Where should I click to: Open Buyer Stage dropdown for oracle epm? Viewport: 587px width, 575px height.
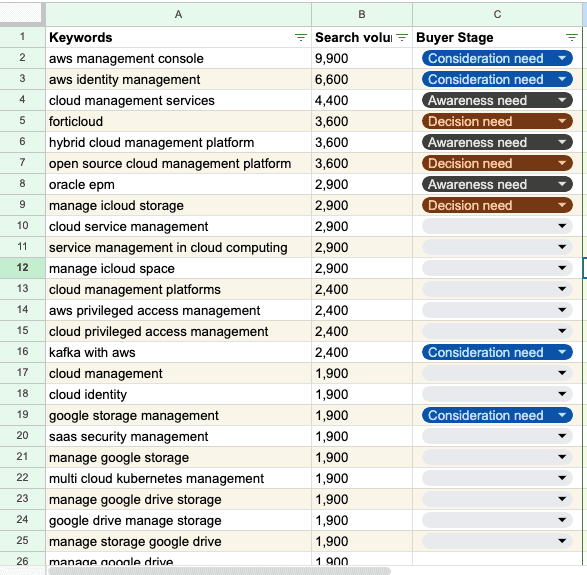[497, 184]
